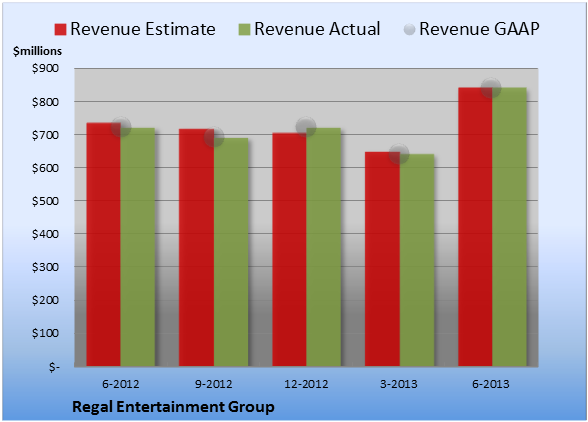
Task: Click the GAAP marker above 6-2013
Action: click(491, 87)
